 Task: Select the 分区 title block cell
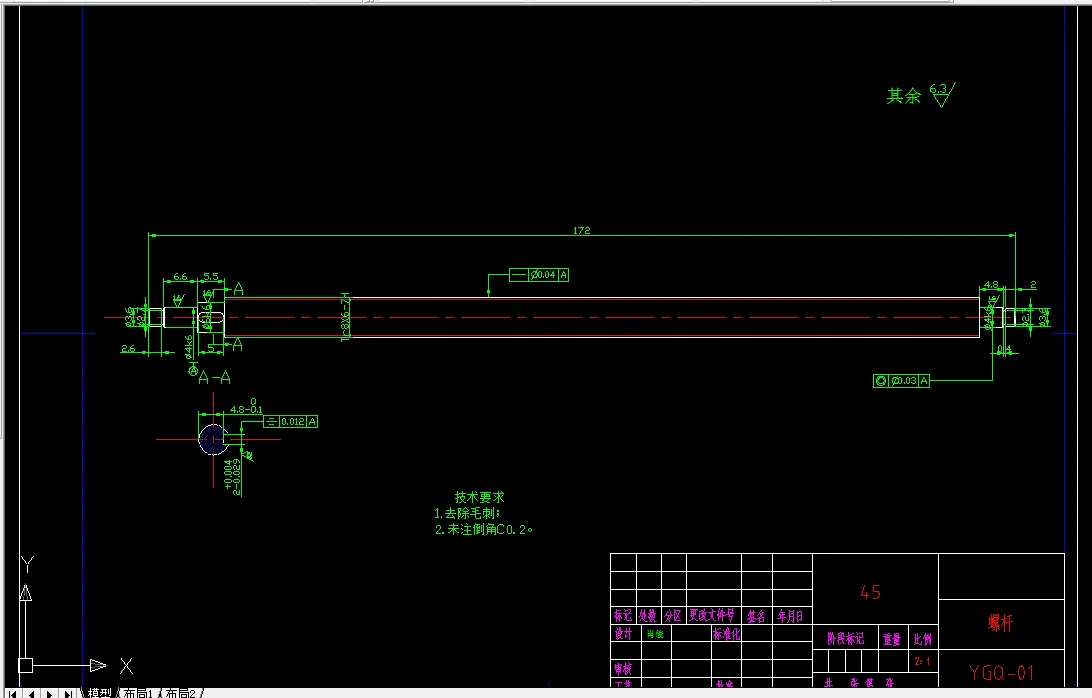[673, 616]
